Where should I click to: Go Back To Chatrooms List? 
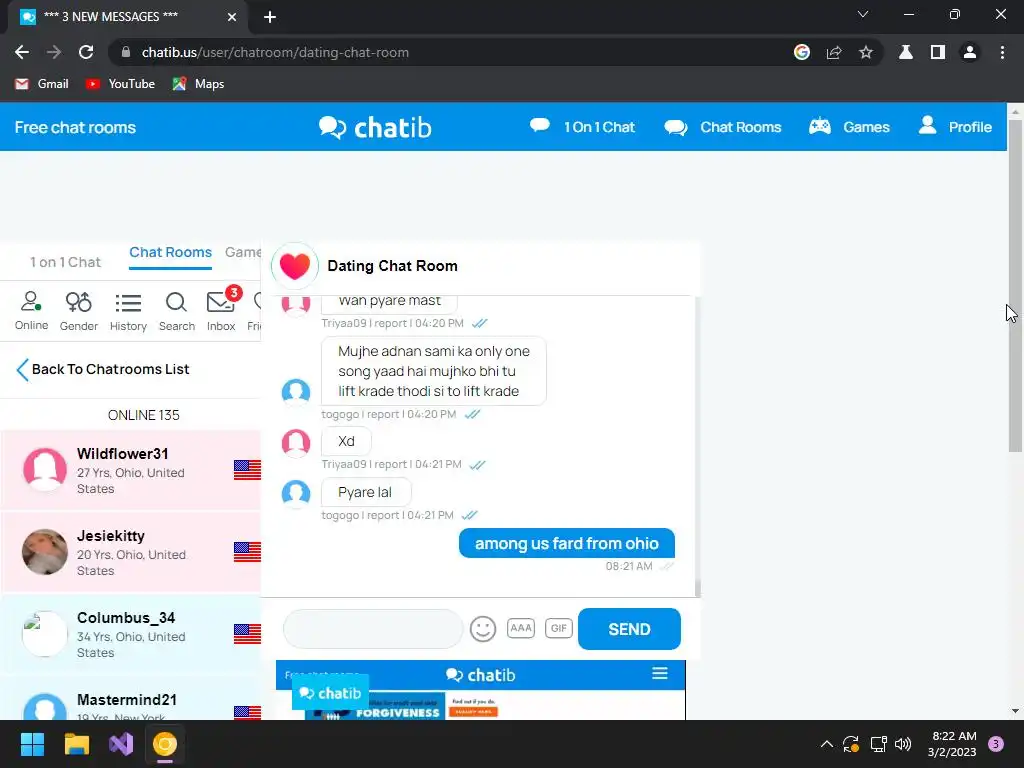(103, 369)
